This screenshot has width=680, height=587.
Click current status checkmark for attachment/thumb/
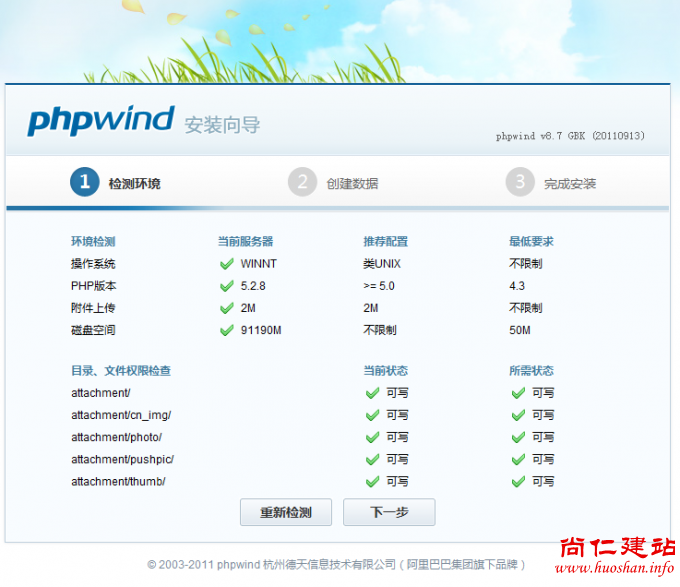[372, 481]
